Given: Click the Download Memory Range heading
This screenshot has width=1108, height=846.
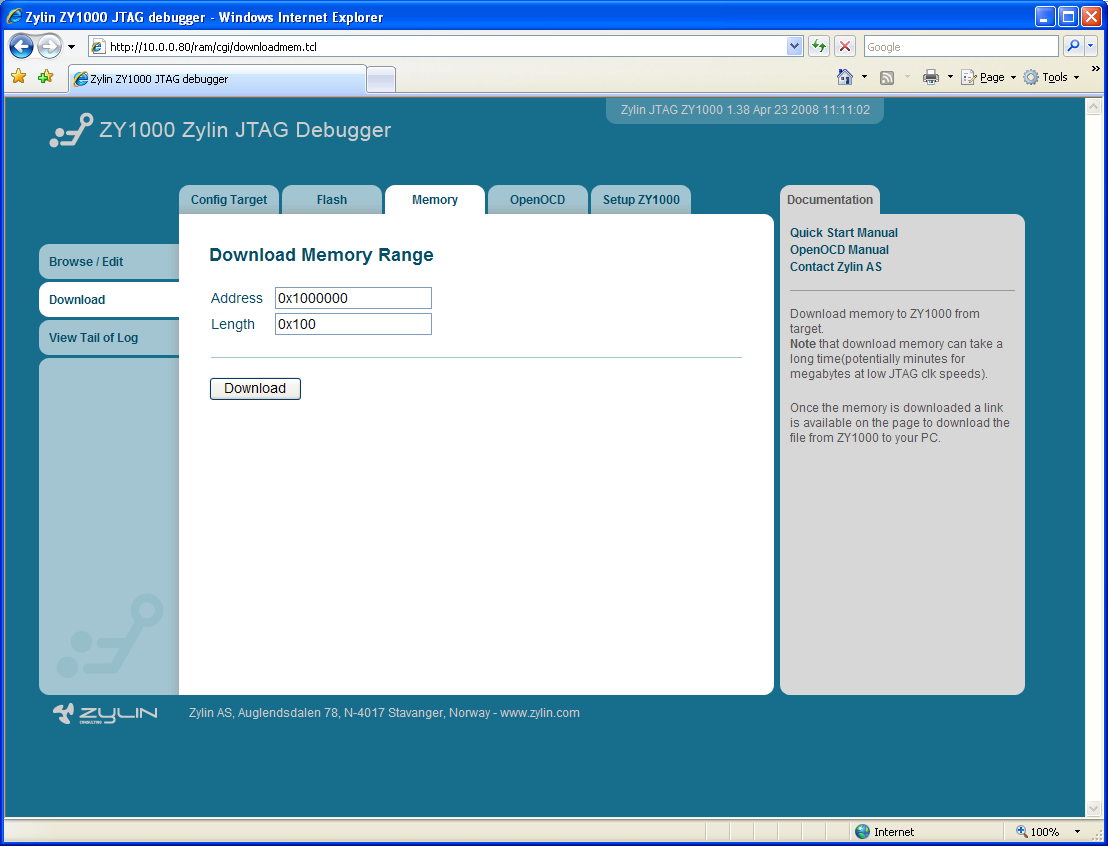Looking at the screenshot, I should pyautogui.click(x=322, y=254).
